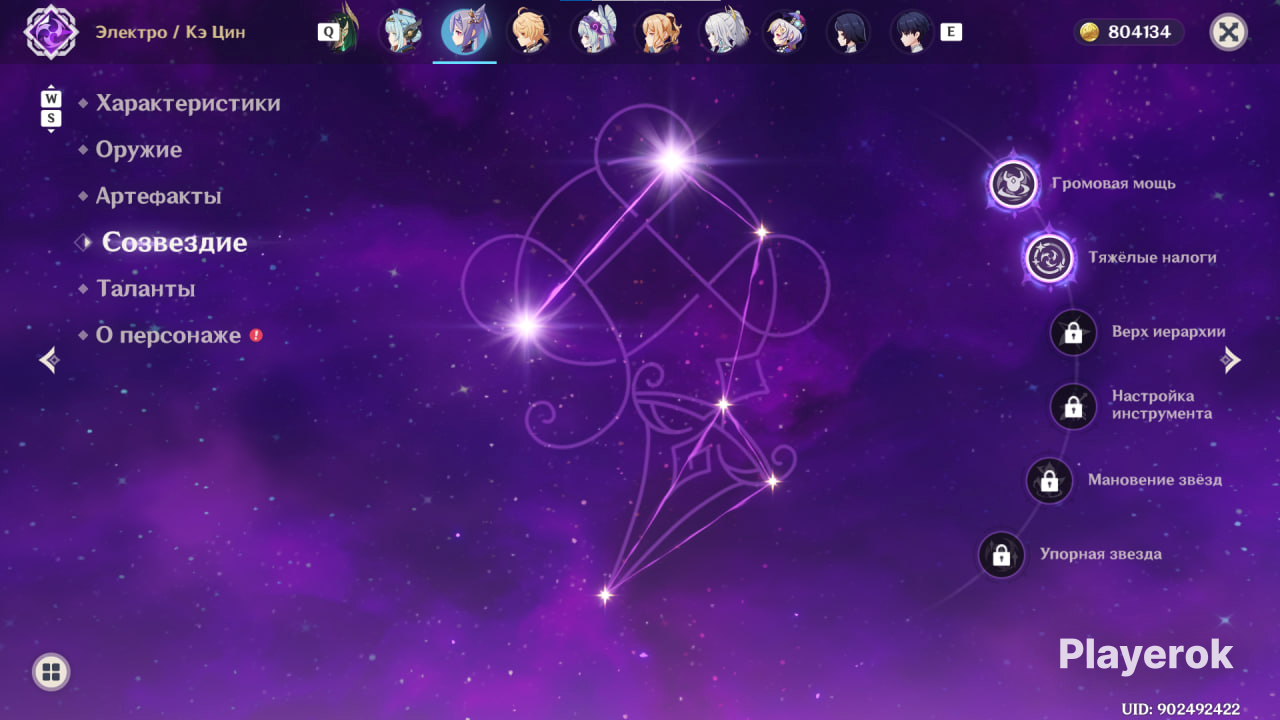Go to previous character with left arrow

[x=49, y=360]
